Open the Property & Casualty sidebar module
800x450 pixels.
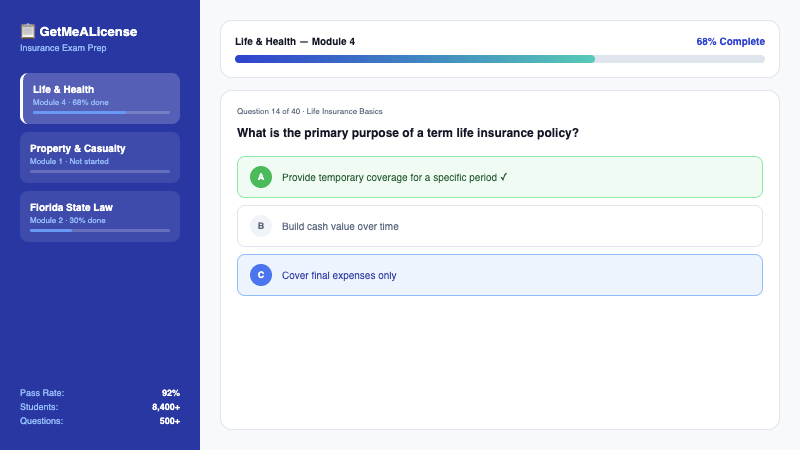coord(100,156)
